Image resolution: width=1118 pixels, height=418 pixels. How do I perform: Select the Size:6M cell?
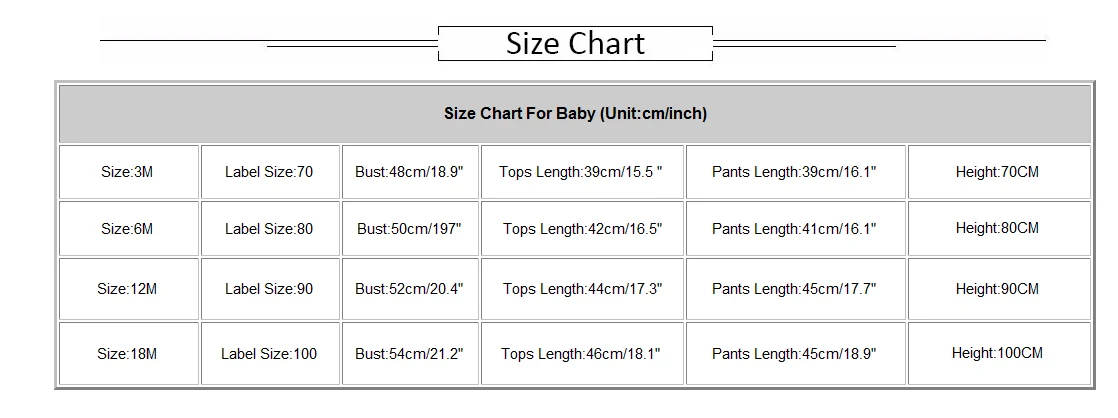(x=128, y=229)
